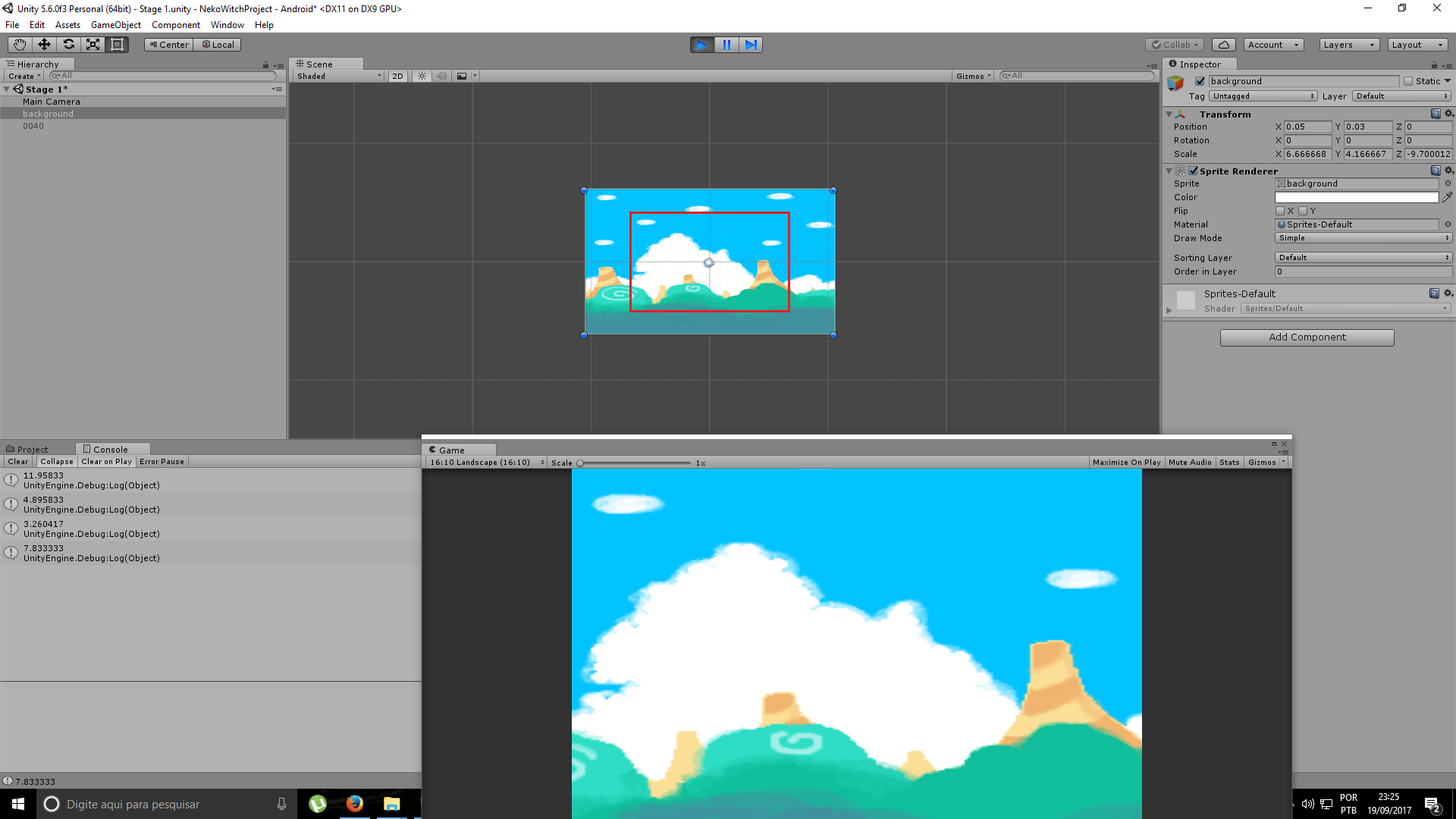Open the Sorting Layer dropdown
Image resolution: width=1456 pixels, height=819 pixels.
click(1363, 258)
